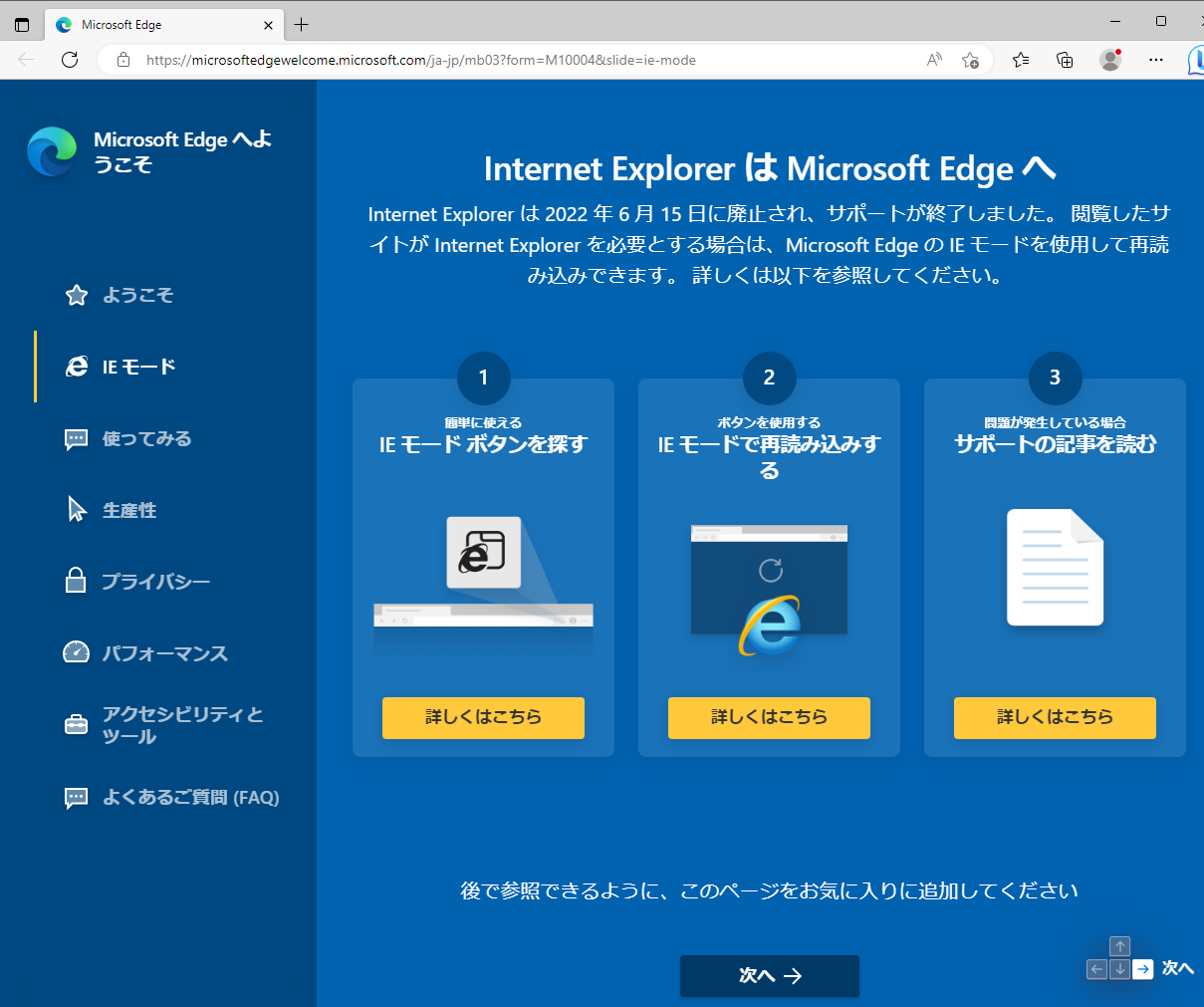Image resolution: width=1204 pixels, height=1007 pixels.
Task: Click the 次へ label beside arrow keys
Action: point(1177,968)
